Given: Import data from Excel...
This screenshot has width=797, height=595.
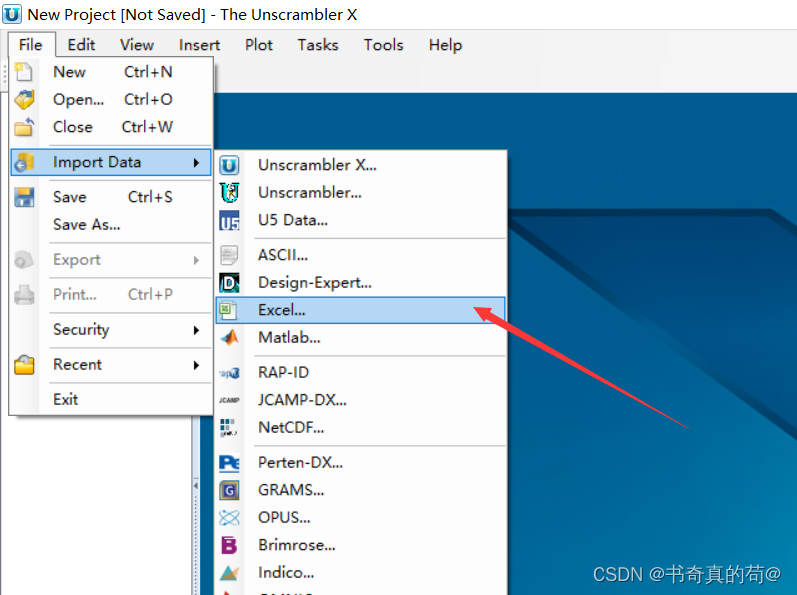Looking at the screenshot, I should (360, 310).
